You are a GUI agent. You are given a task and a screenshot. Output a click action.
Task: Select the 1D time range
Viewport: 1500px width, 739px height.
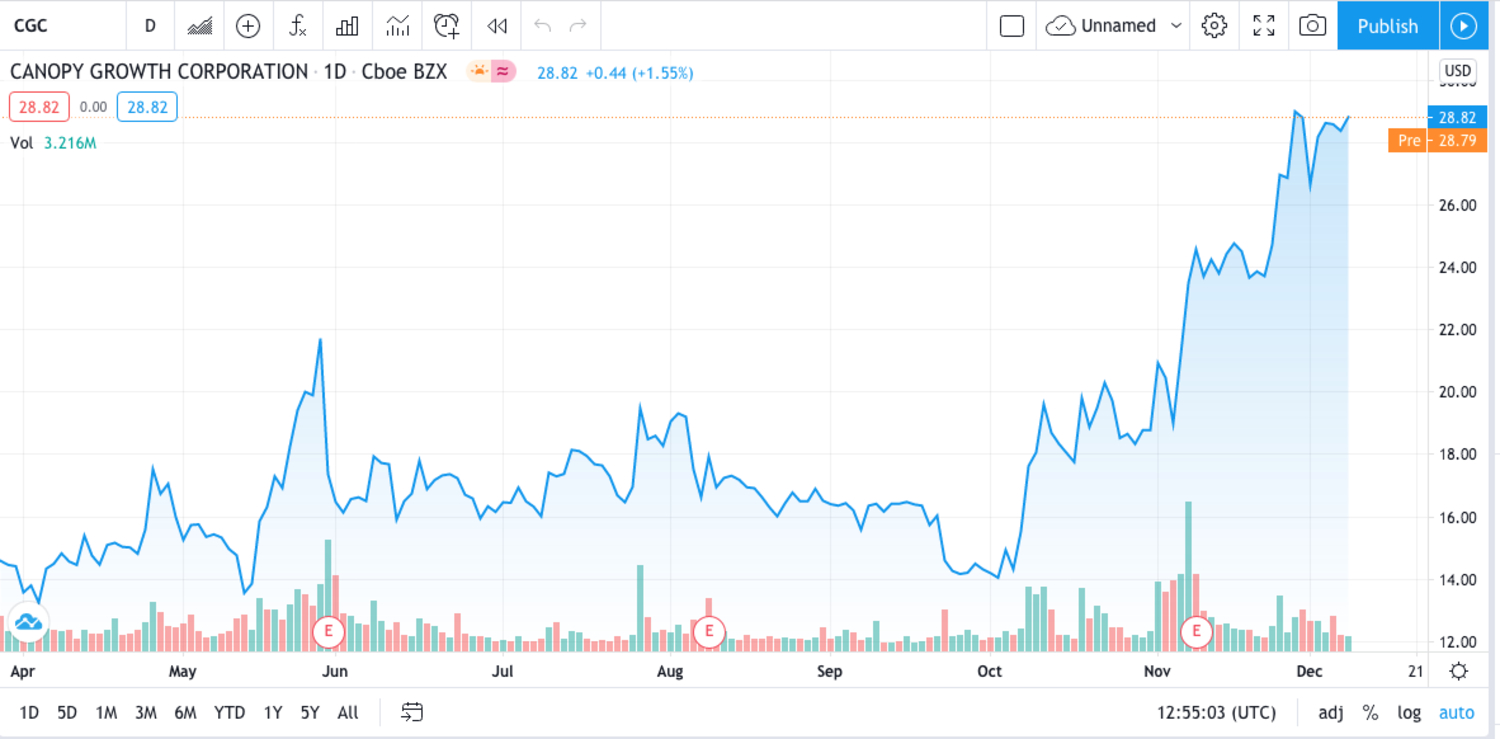[x=29, y=713]
